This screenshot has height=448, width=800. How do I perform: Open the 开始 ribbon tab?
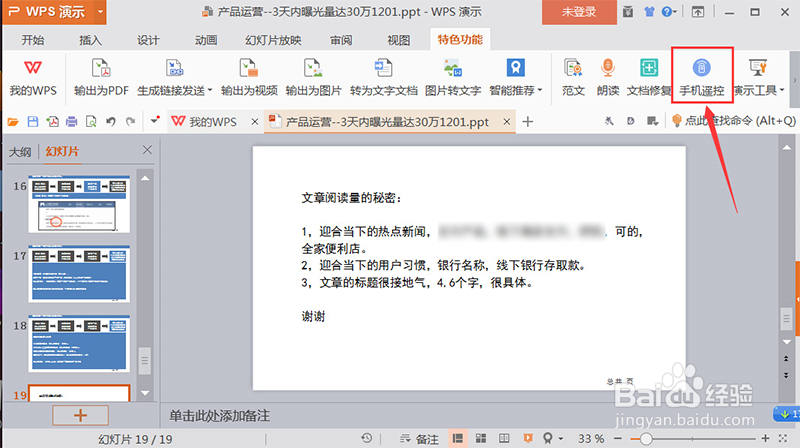click(33, 40)
